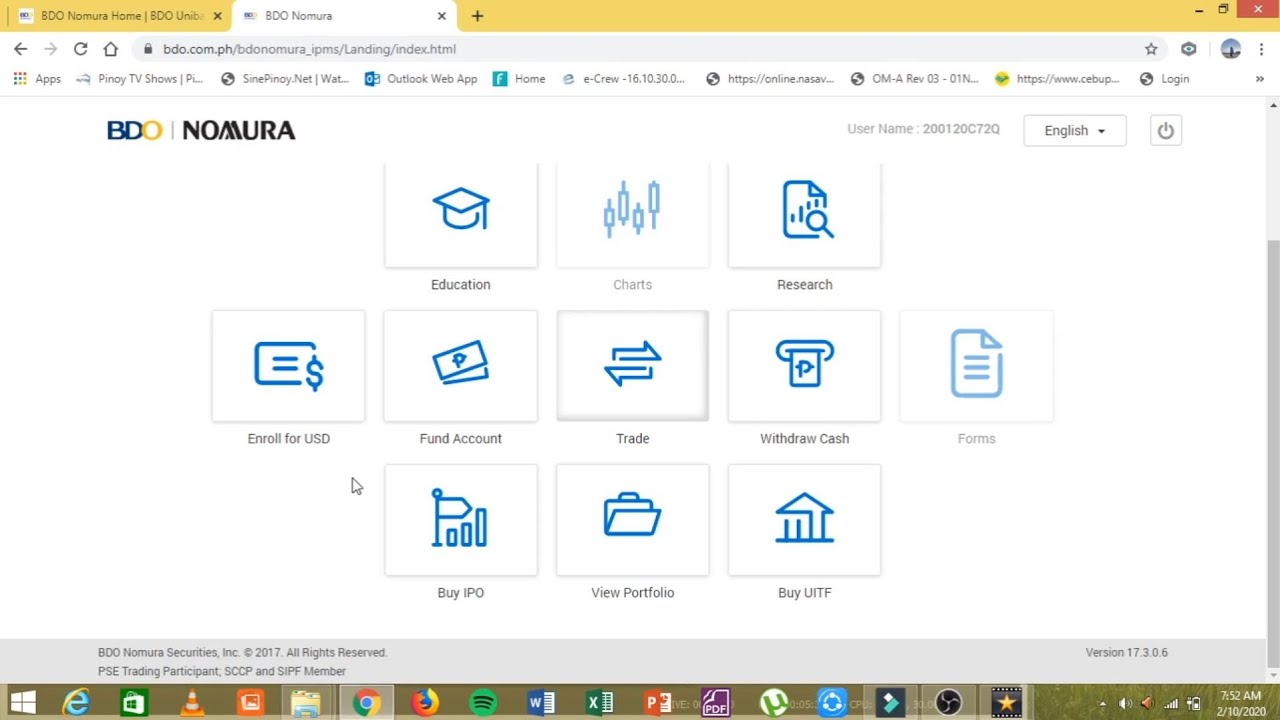Close the BDO Nomura Home tab
Image resolution: width=1280 pixels, height=720 pixels.
point(217,16)
